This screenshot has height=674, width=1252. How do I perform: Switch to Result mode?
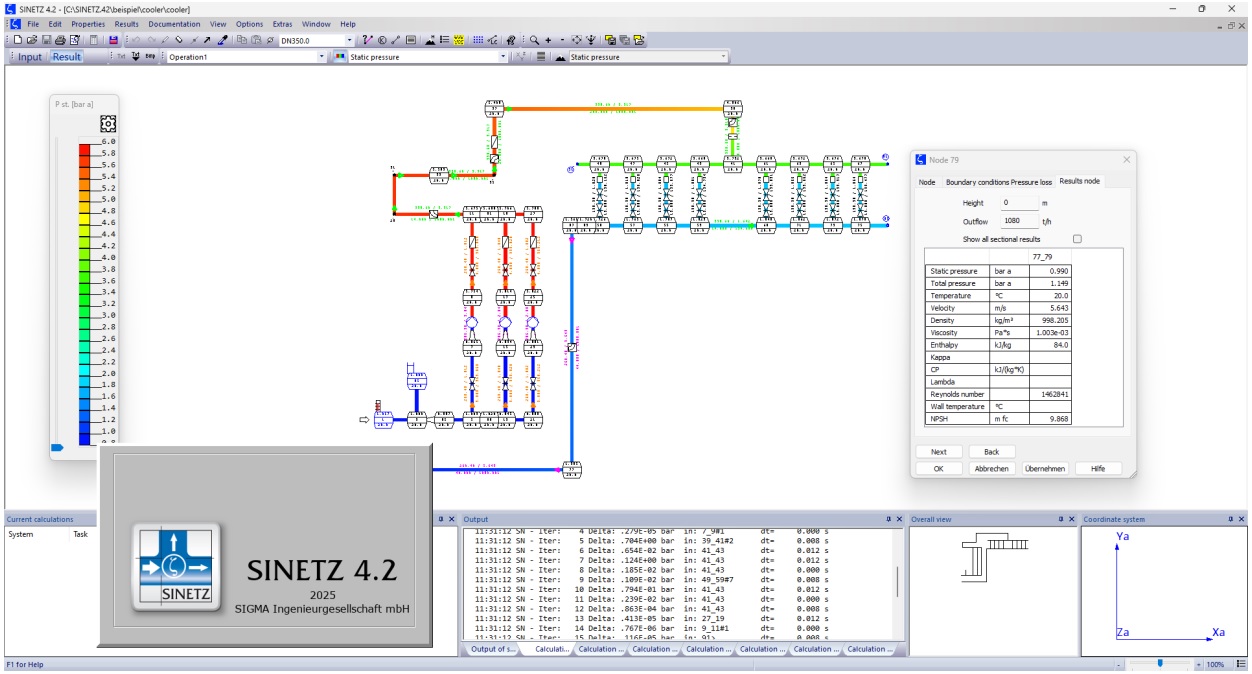67,57
